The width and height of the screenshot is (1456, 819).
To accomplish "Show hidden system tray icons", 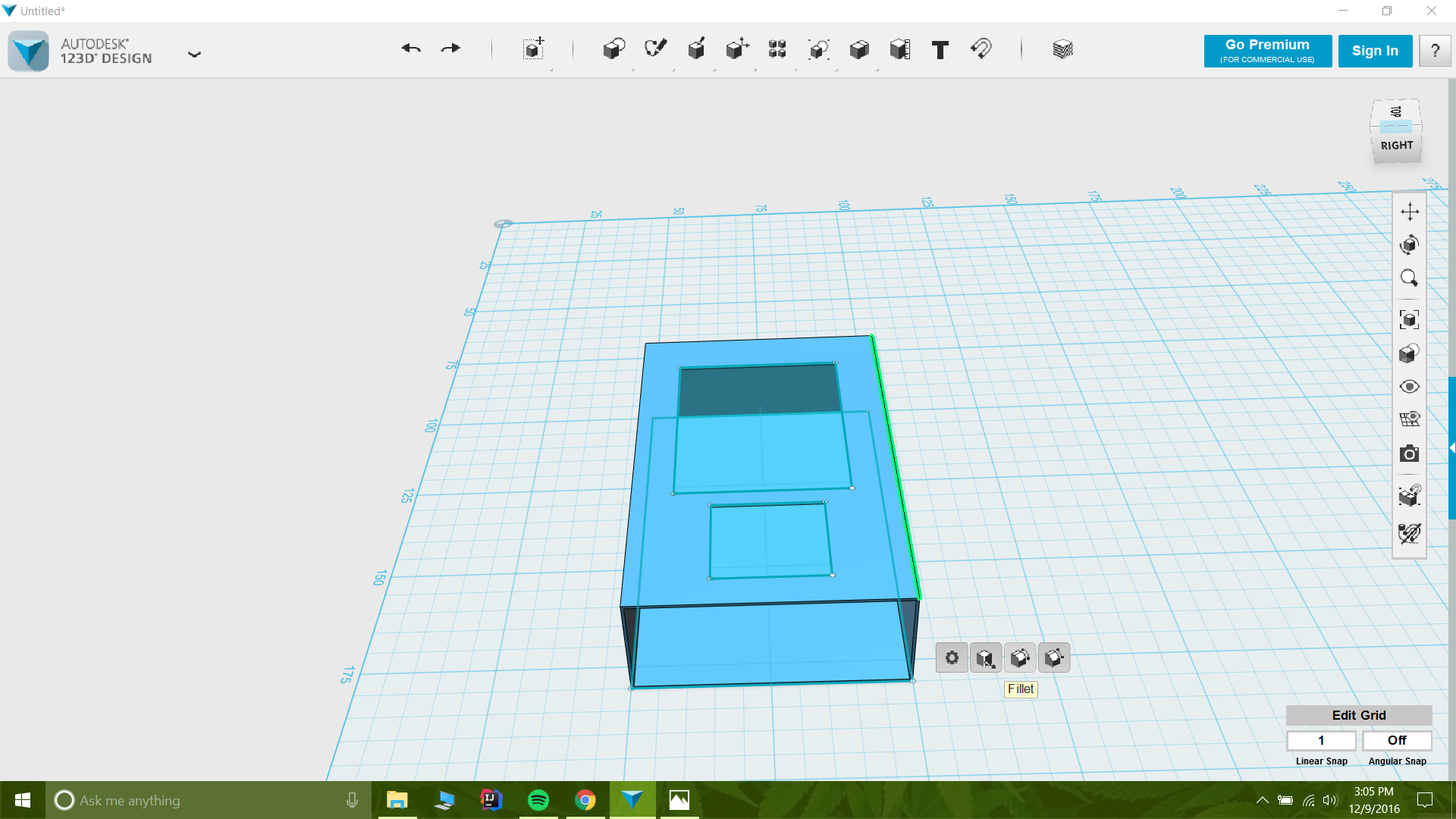I will coord(1263,800).
